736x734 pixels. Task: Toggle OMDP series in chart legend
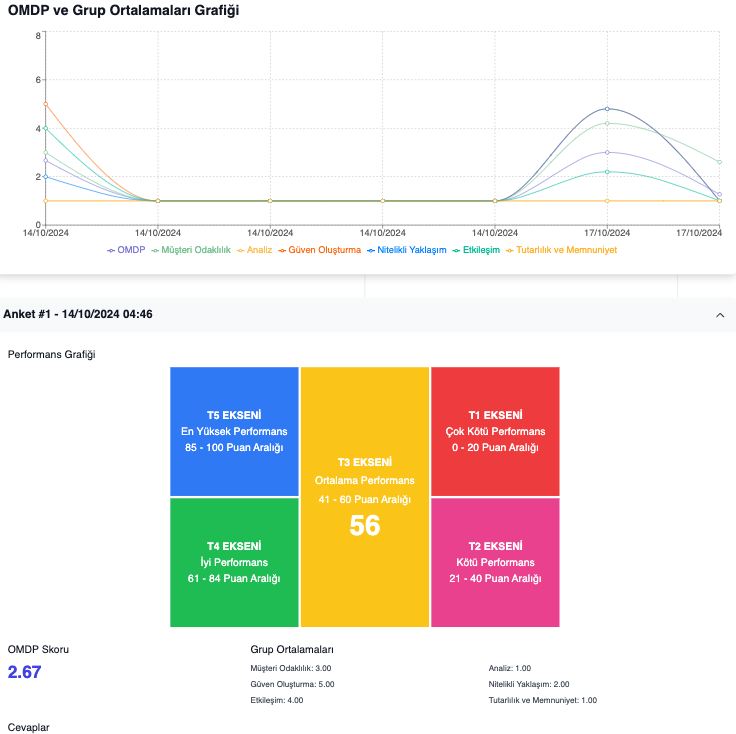point(126,250)
